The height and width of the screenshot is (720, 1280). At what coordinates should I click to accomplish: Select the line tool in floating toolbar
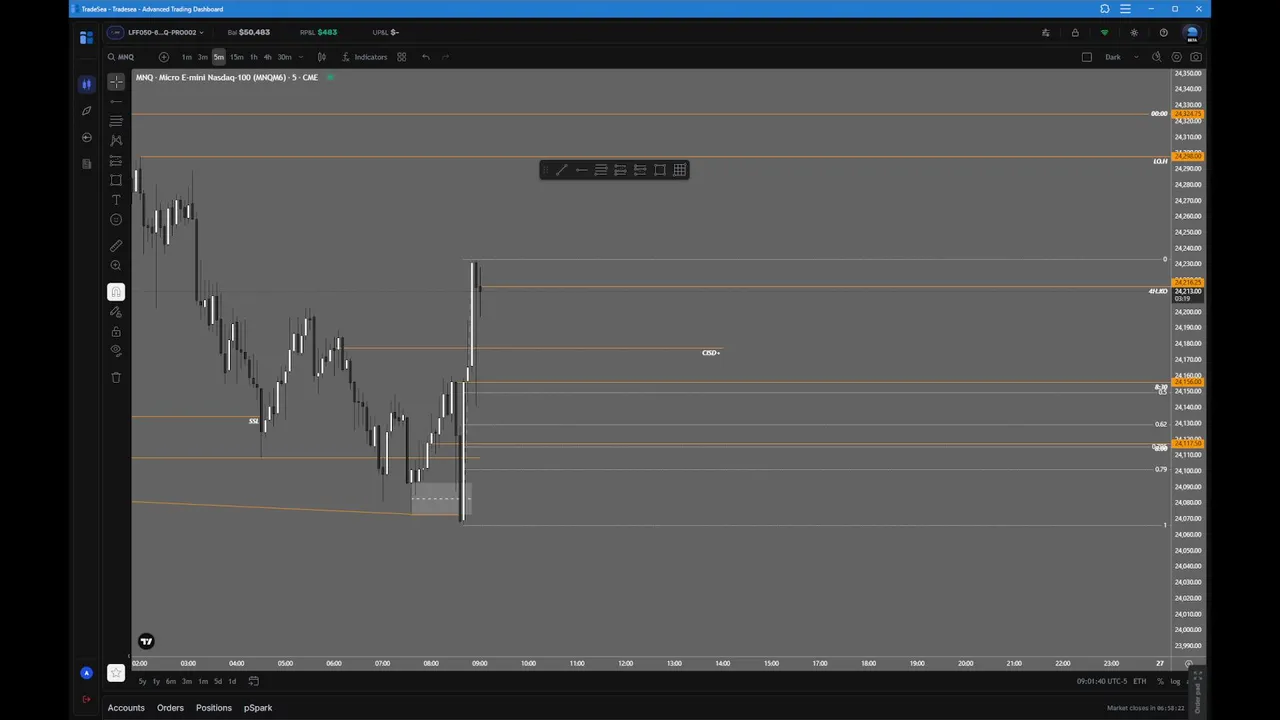pyautogui.click(x=562, y=170)
